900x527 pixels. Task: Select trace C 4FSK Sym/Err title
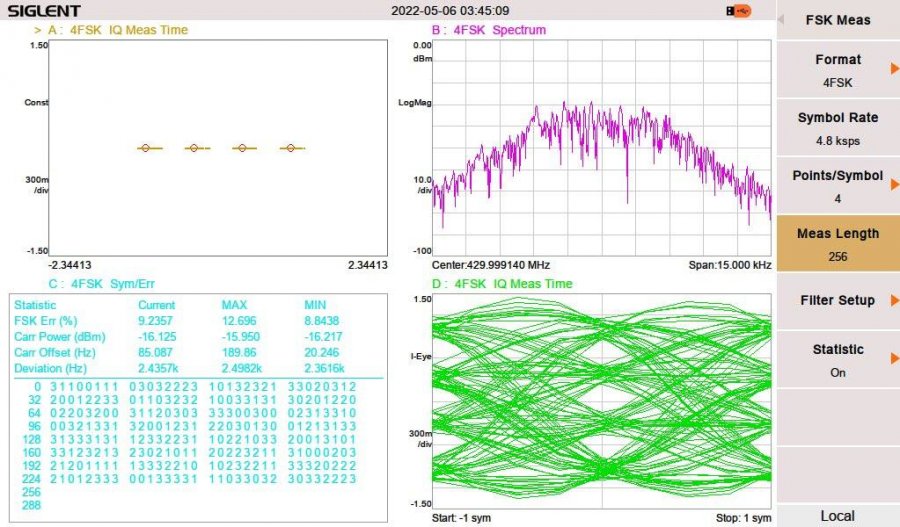102,284
